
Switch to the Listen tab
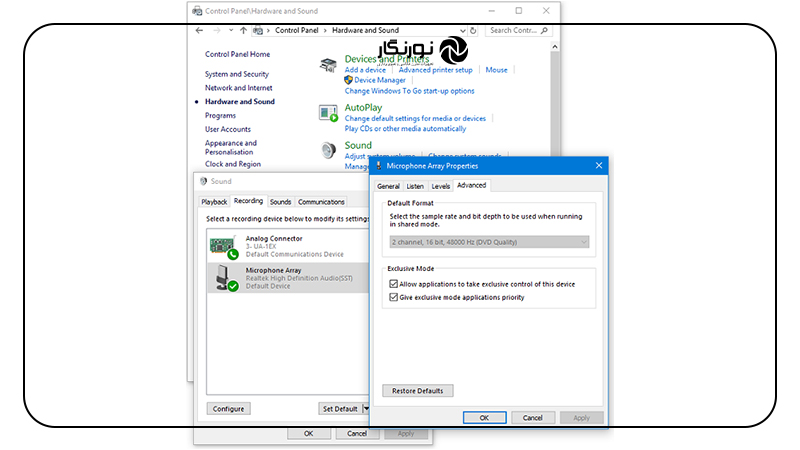pos(414,186)
